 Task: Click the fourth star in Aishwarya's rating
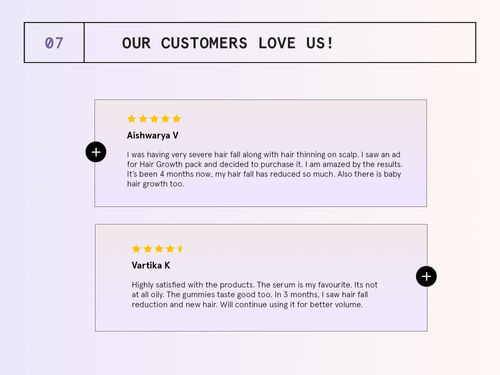click(165, 119)
